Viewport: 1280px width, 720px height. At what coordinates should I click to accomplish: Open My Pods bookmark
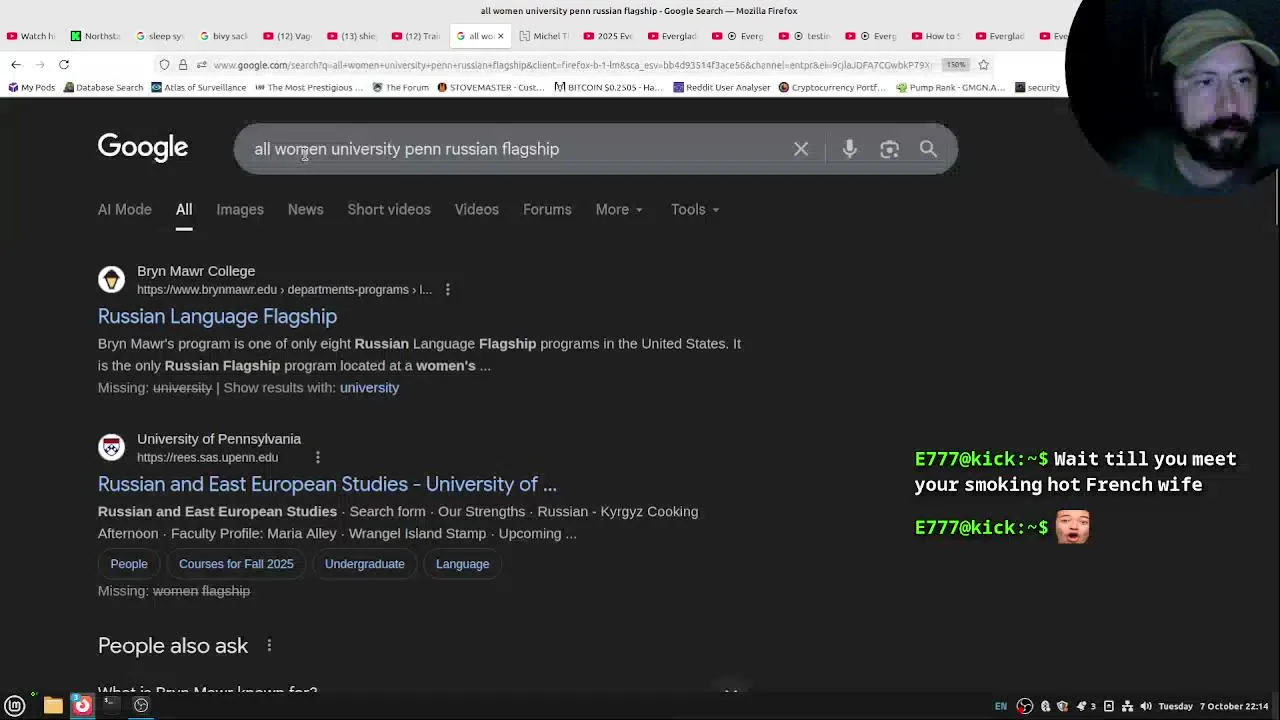[x=31, y=88]
